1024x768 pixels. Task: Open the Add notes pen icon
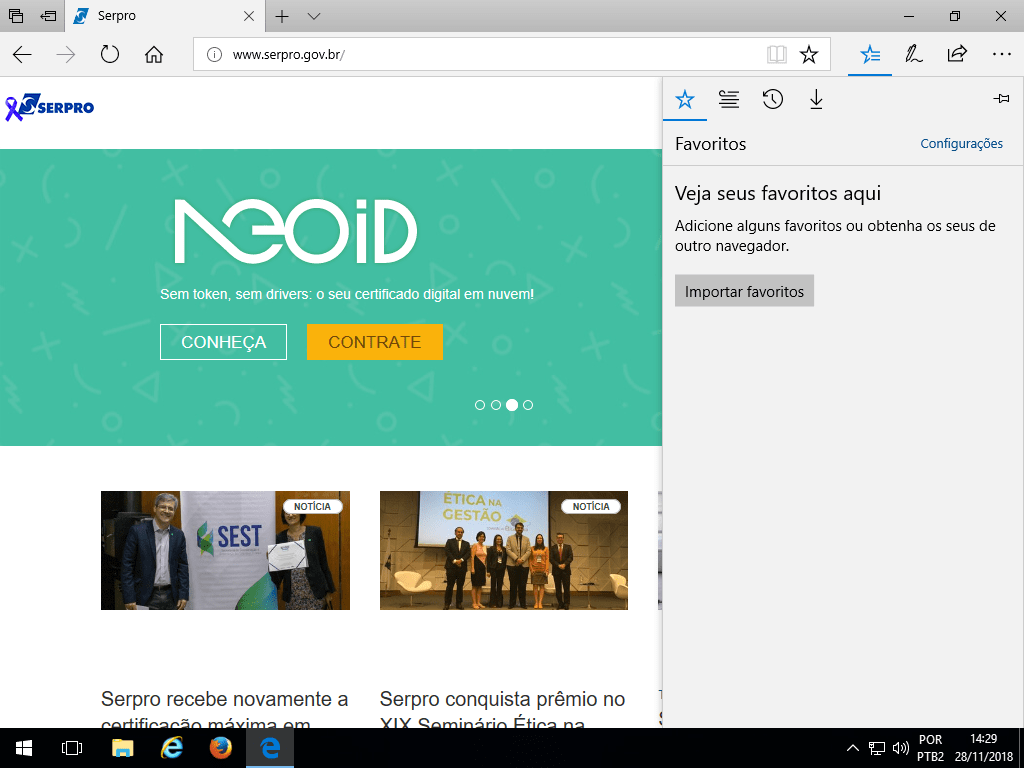click(x=913, y=55)
